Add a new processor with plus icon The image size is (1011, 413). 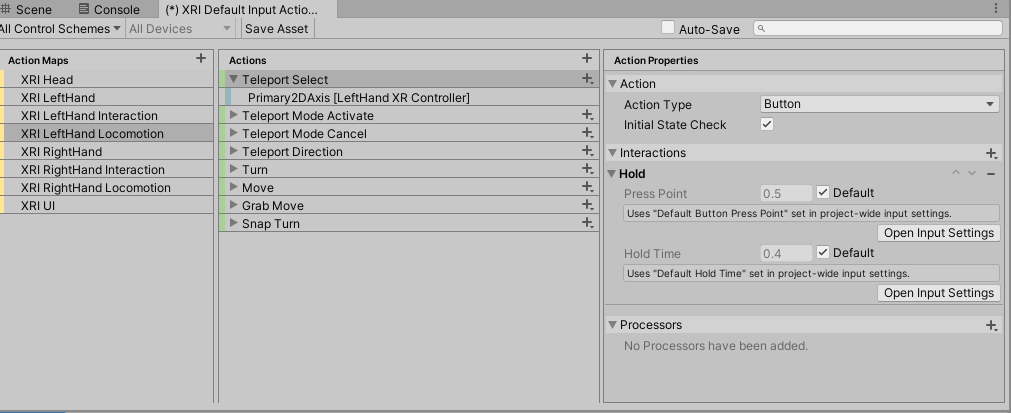[992, 325]
